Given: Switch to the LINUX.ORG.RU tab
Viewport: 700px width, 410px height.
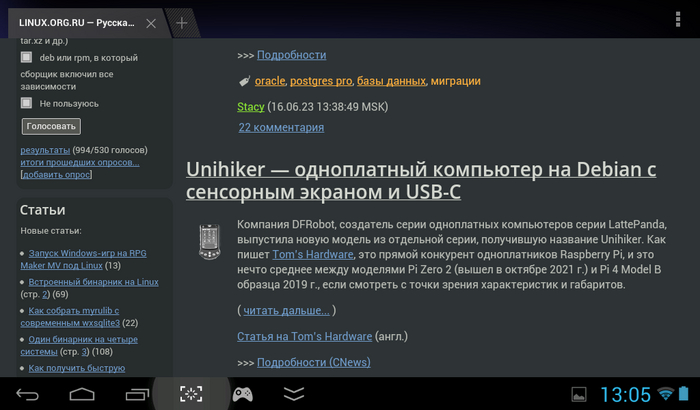Looking at the screenshot, I should tap(77, 23).
